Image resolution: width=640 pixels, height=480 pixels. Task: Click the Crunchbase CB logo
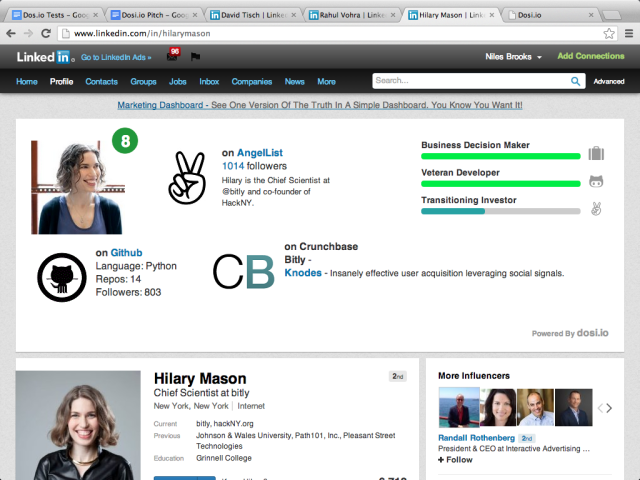tap(244, 271)
